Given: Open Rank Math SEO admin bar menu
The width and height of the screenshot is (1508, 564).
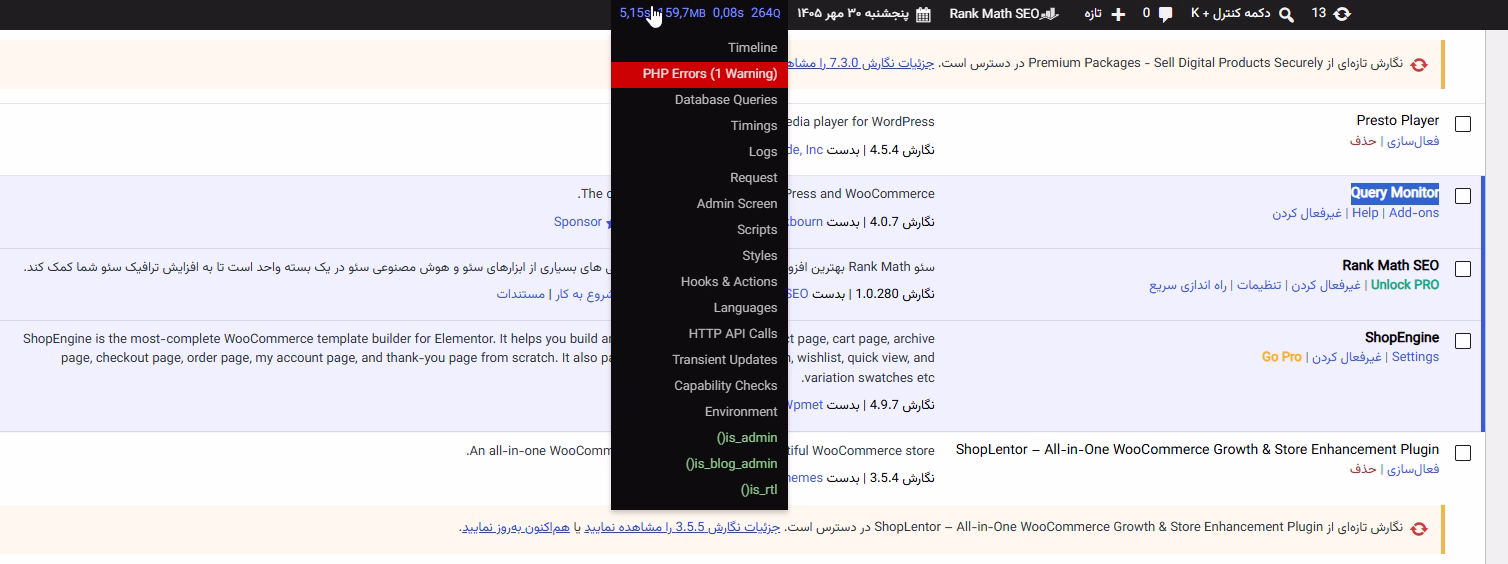Looking at the screenshot, I should click(x=1004, y=14).
